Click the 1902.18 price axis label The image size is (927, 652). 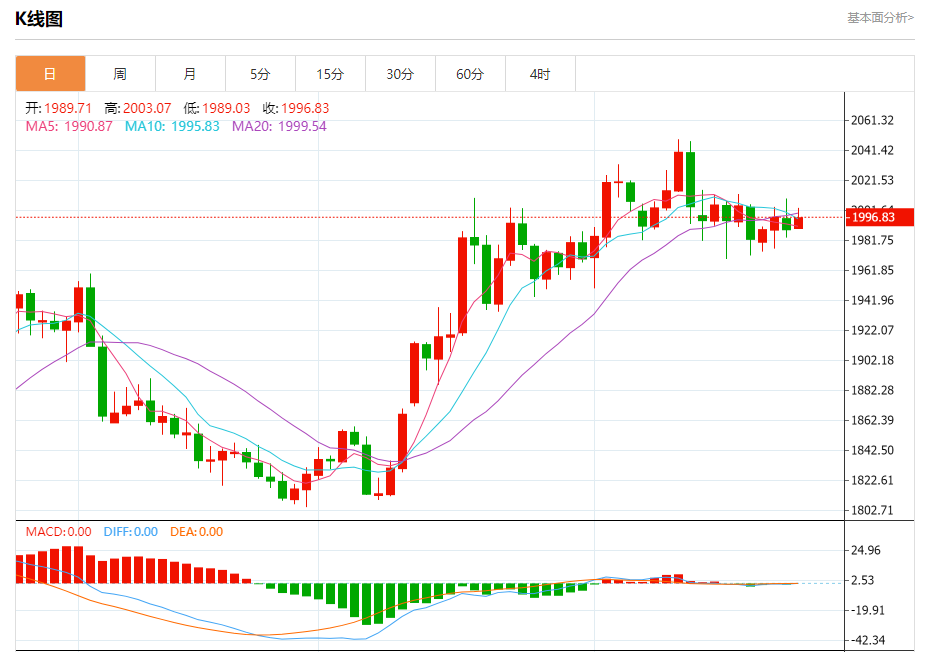pyautogui.click(x=872, y=360)
